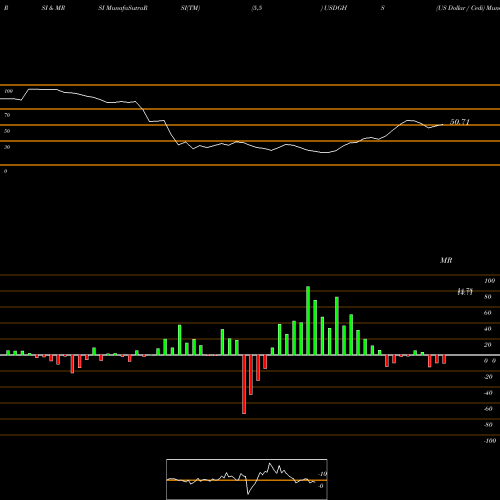Click the SI & MR header text

[53, 8]
